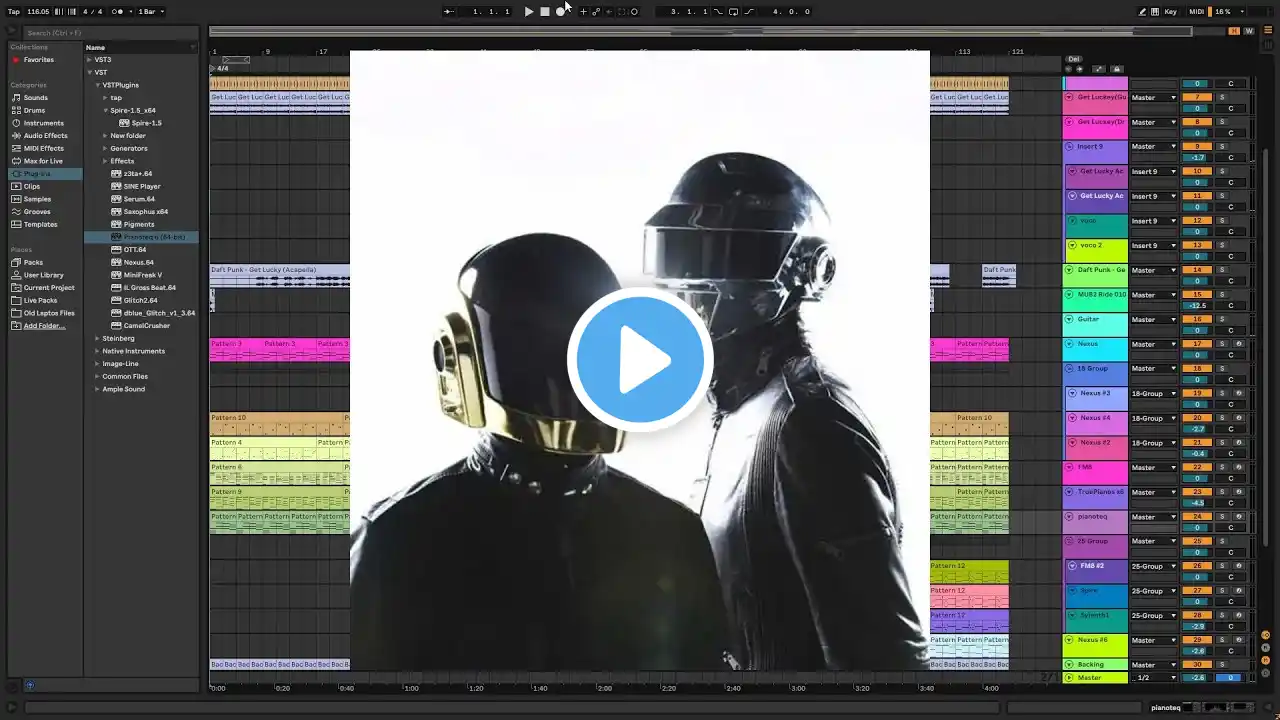Open the Instruments browser category
This screenshot has height=720, width=1280.
[44, 123]
